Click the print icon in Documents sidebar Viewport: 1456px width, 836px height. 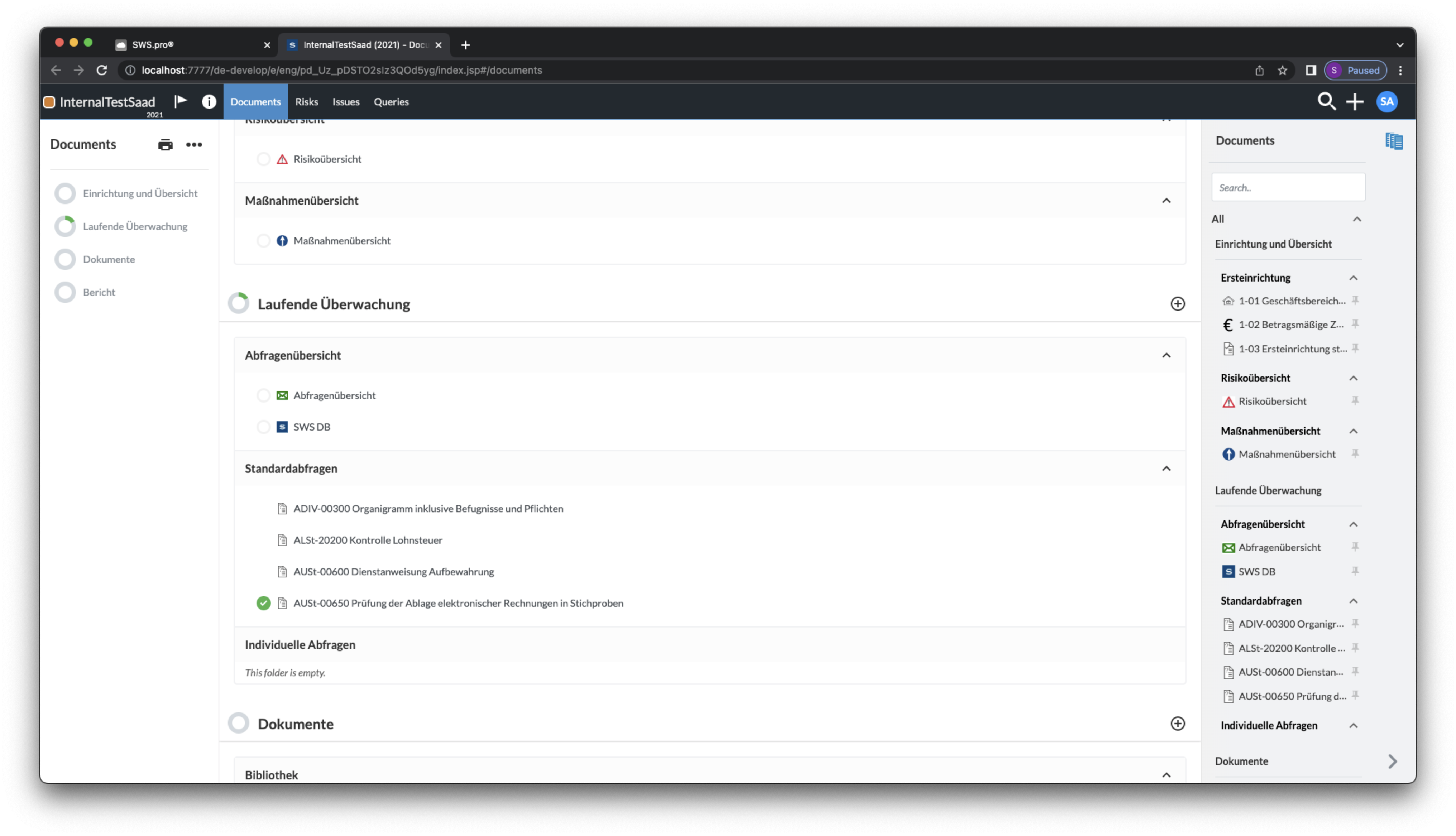166,145
